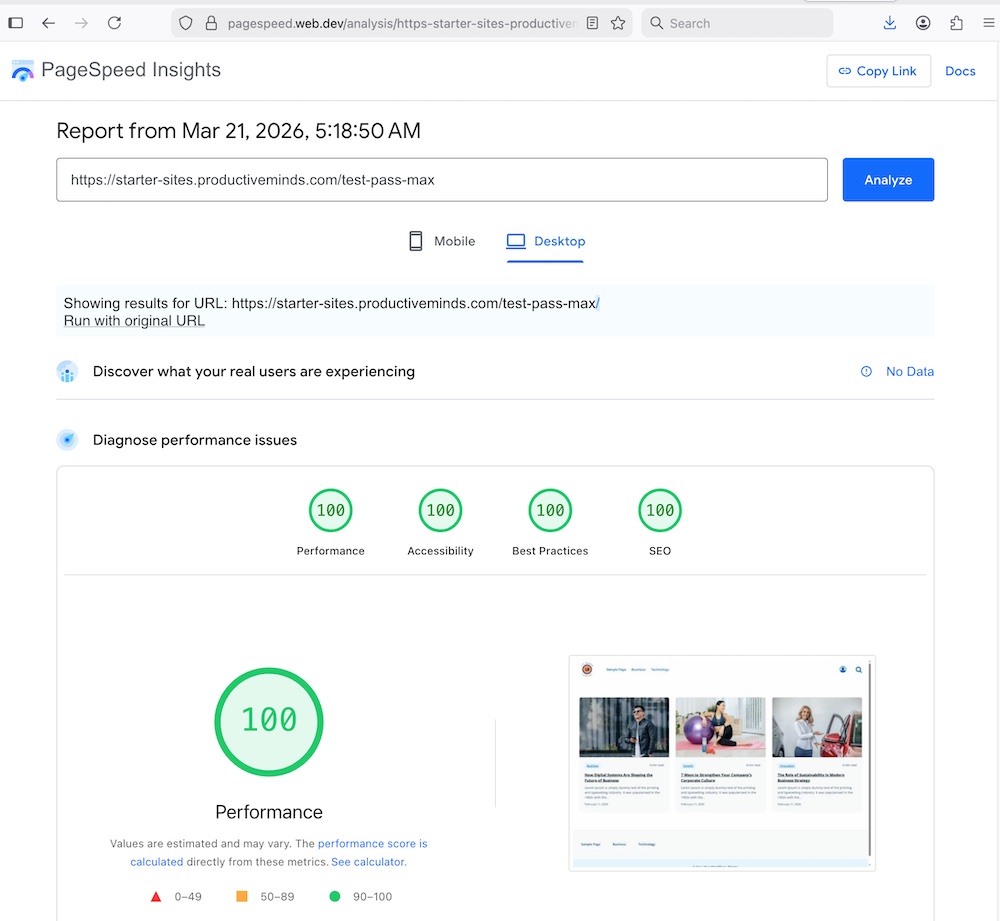Bookmark this page with the star icon
The height and width of the screenshot is (921, 1000).
(618, 23)
